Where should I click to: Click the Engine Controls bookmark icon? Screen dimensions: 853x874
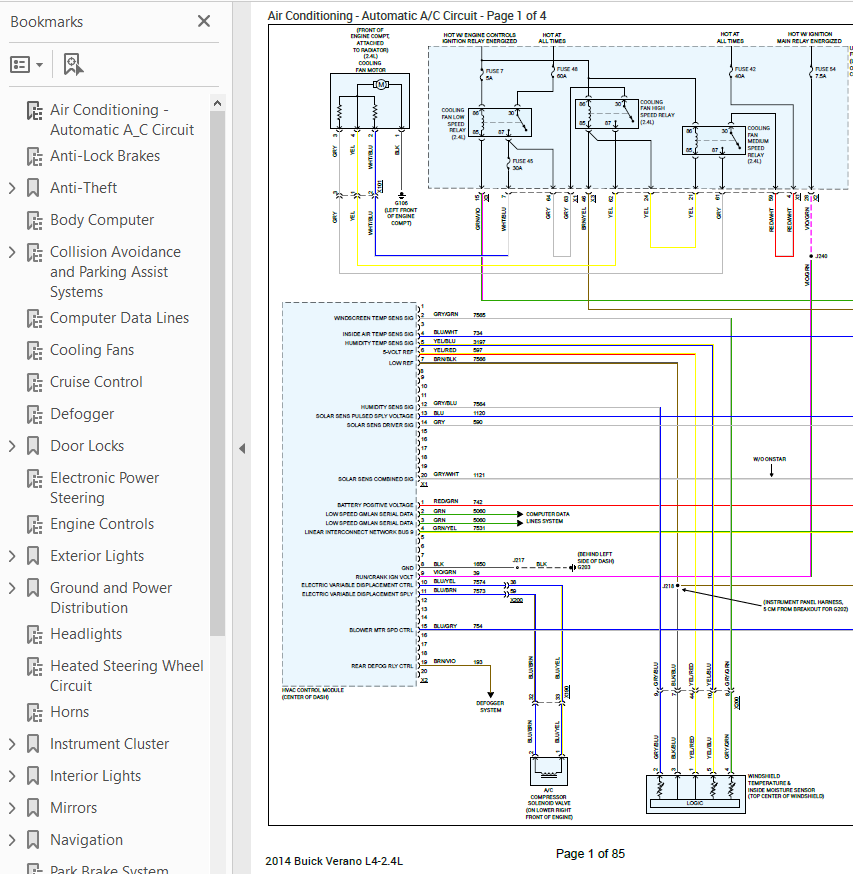pos(35,525)
